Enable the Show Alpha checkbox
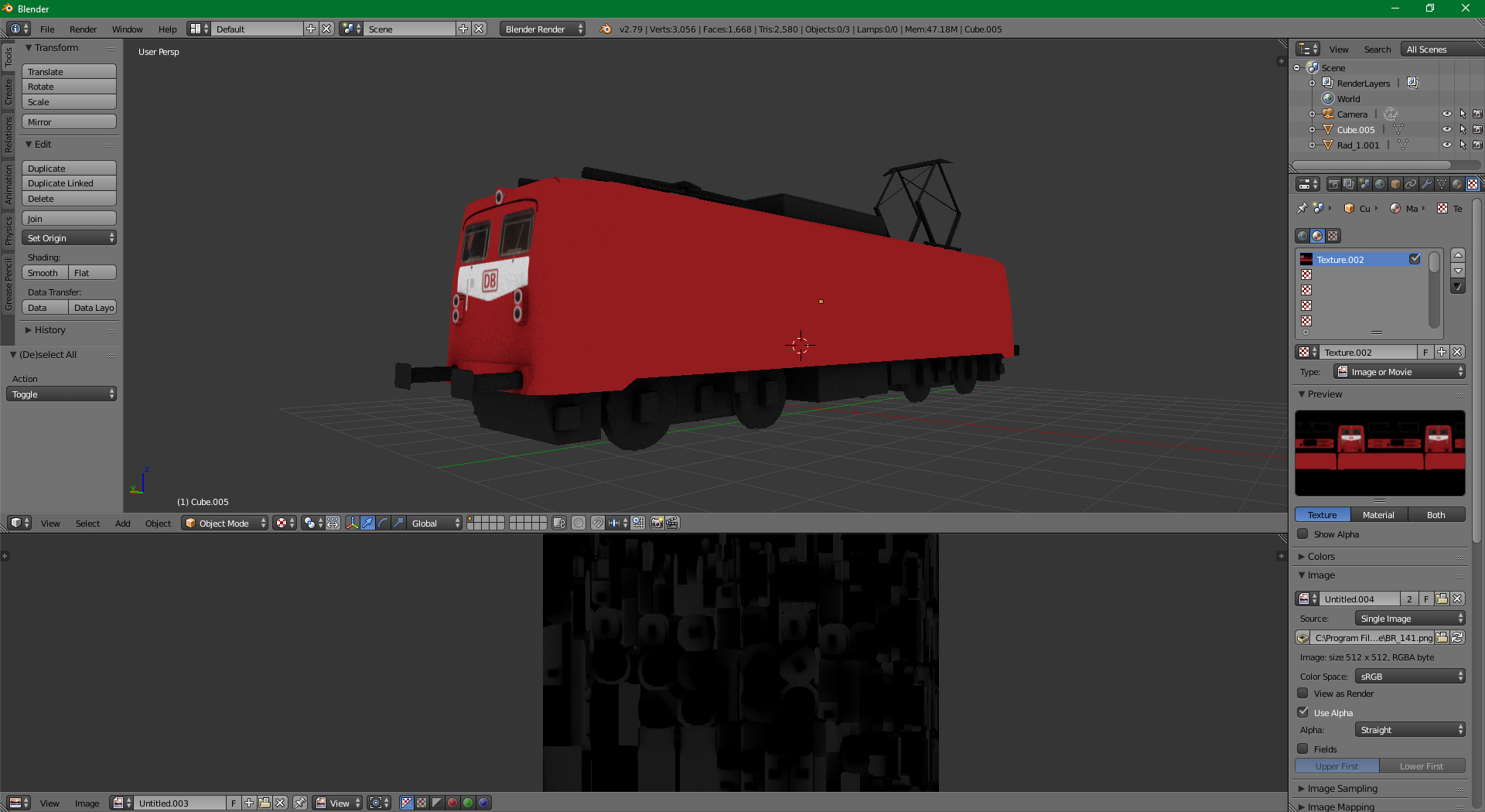The height and width of the screenshot is (812, 1485). click(x=1303, y=534)
